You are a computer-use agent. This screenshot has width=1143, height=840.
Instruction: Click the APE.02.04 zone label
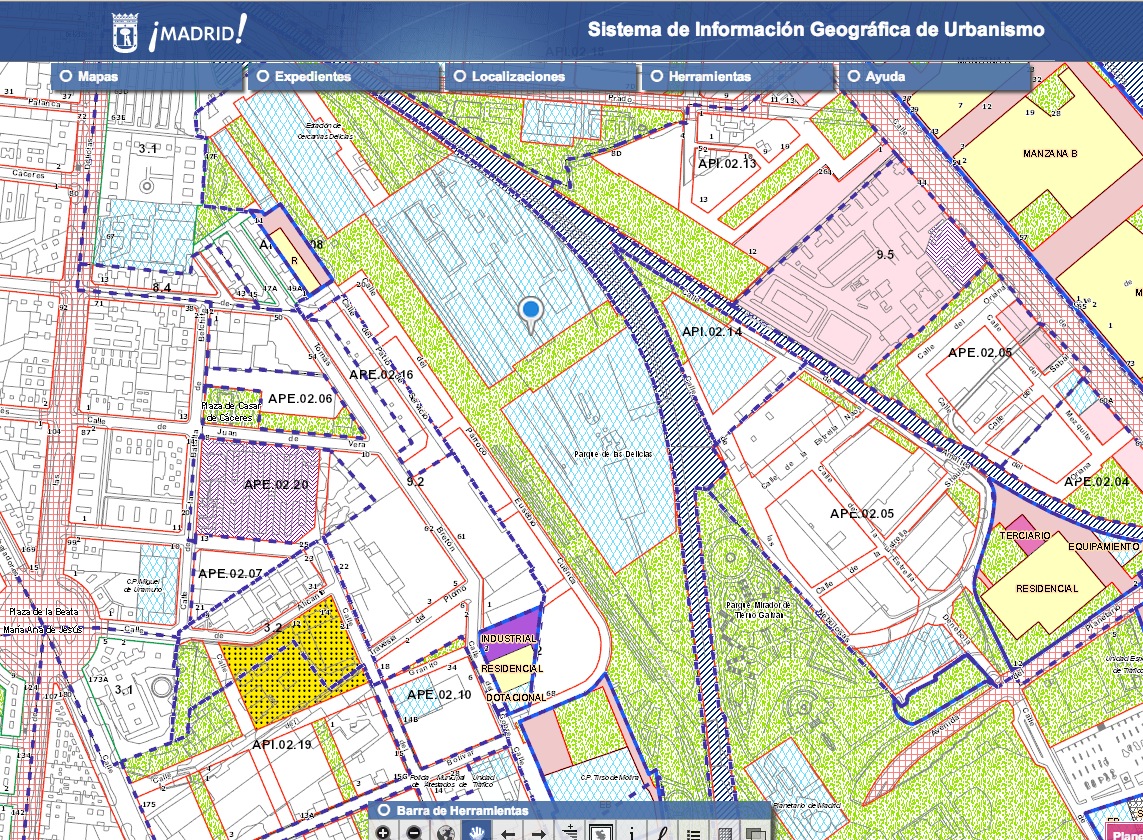pyautogui.click(x=1096, y=481)
